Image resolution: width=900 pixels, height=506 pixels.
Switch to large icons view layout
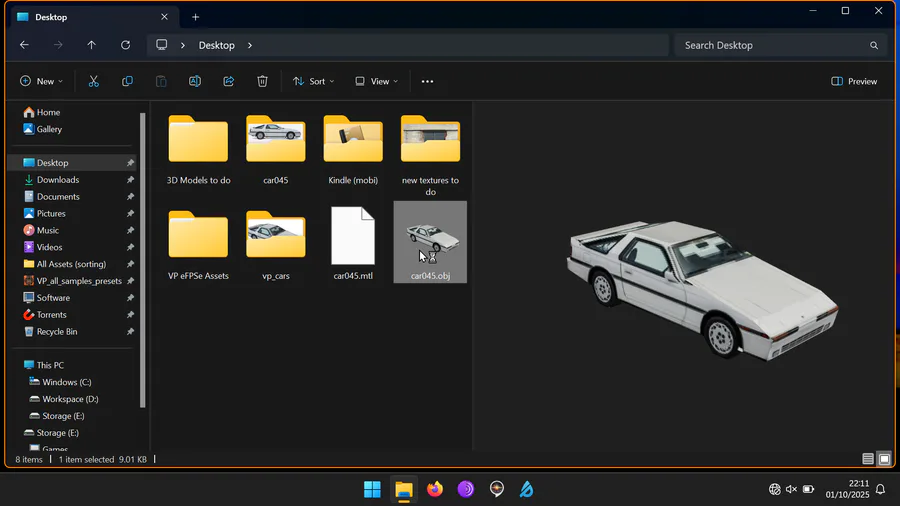884,459
